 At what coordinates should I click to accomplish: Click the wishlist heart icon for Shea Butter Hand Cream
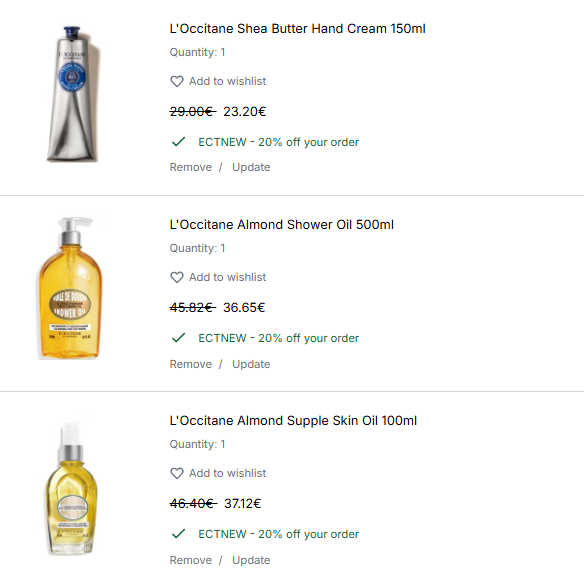click(177, 81)
